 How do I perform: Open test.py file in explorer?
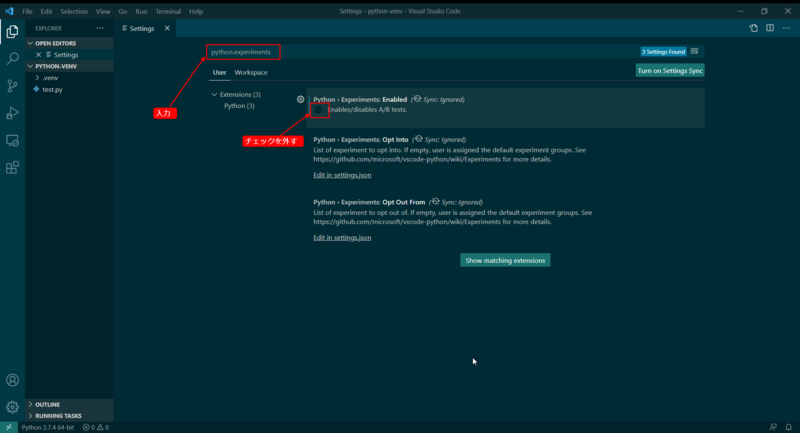(52, 89)
